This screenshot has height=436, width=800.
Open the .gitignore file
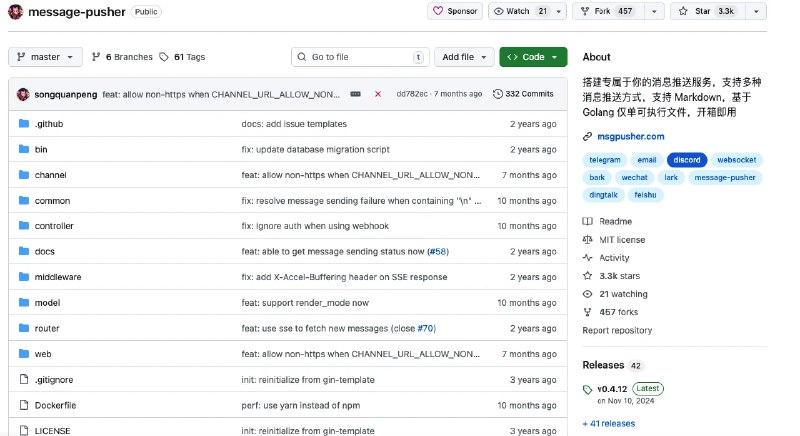click(x=54, y=380)
